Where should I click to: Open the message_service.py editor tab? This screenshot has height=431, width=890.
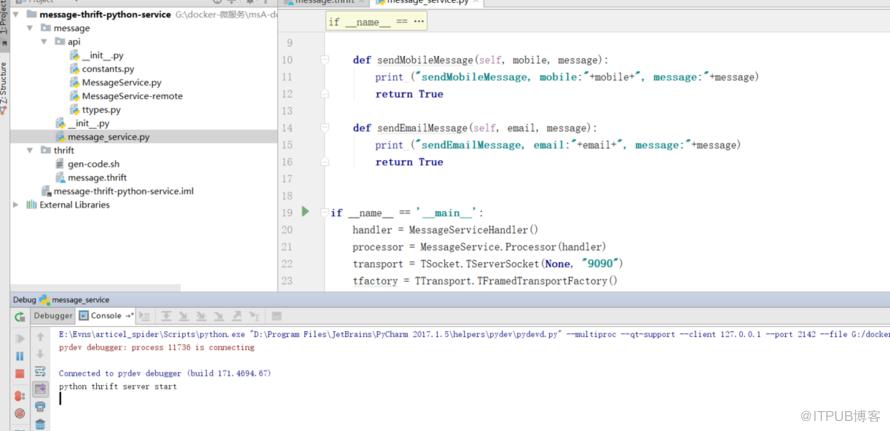tap(426, 2)
